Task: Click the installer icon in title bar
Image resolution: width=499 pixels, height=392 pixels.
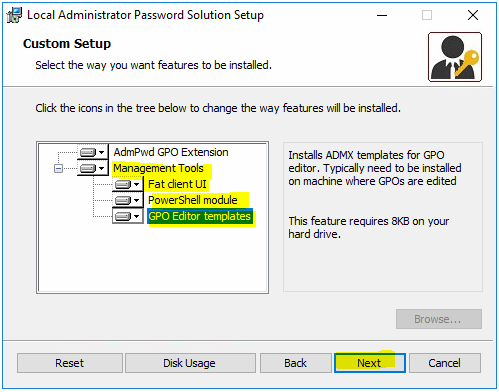Action: 14,15
